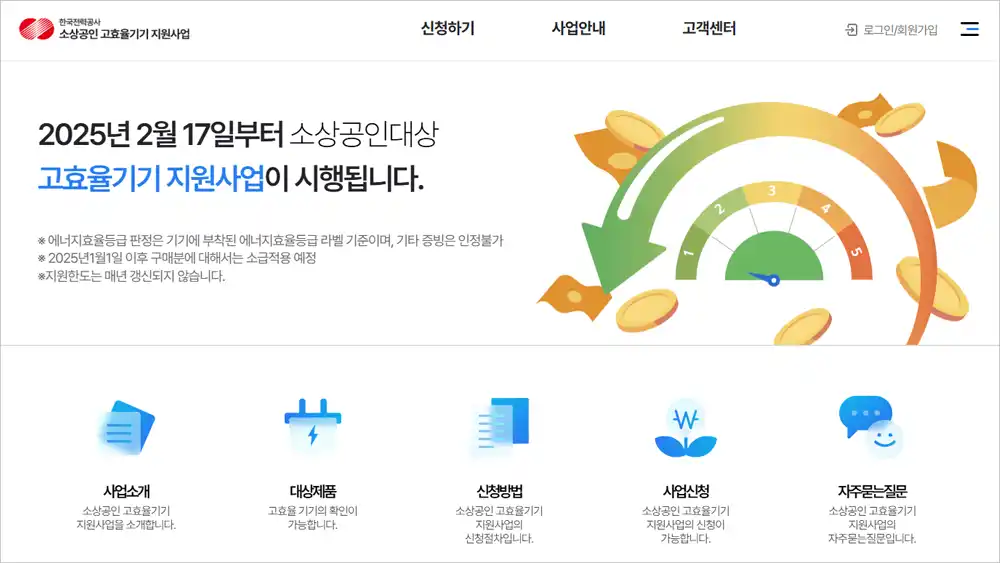Click the 로그인/회원가입 link text

(x=900, y=30)
